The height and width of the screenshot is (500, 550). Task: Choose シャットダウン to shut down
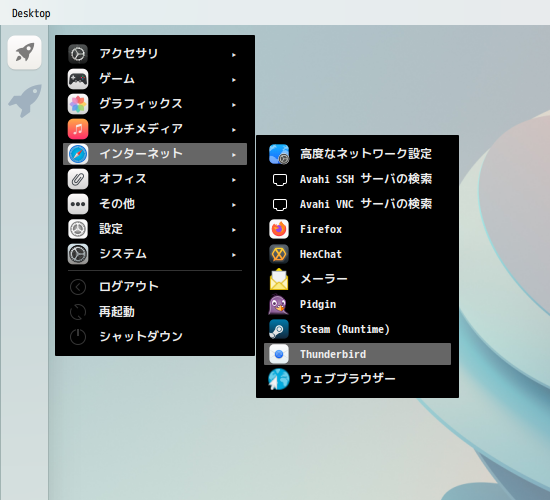(155, 337)
